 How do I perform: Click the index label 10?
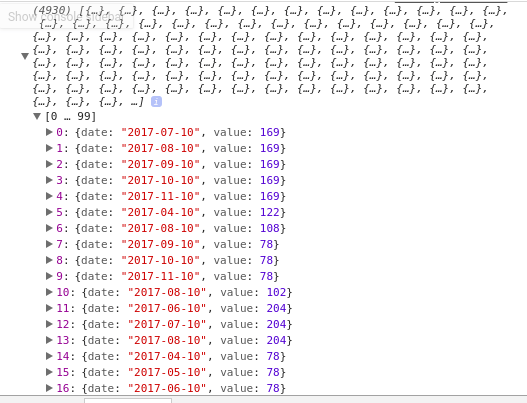(63, 292)
